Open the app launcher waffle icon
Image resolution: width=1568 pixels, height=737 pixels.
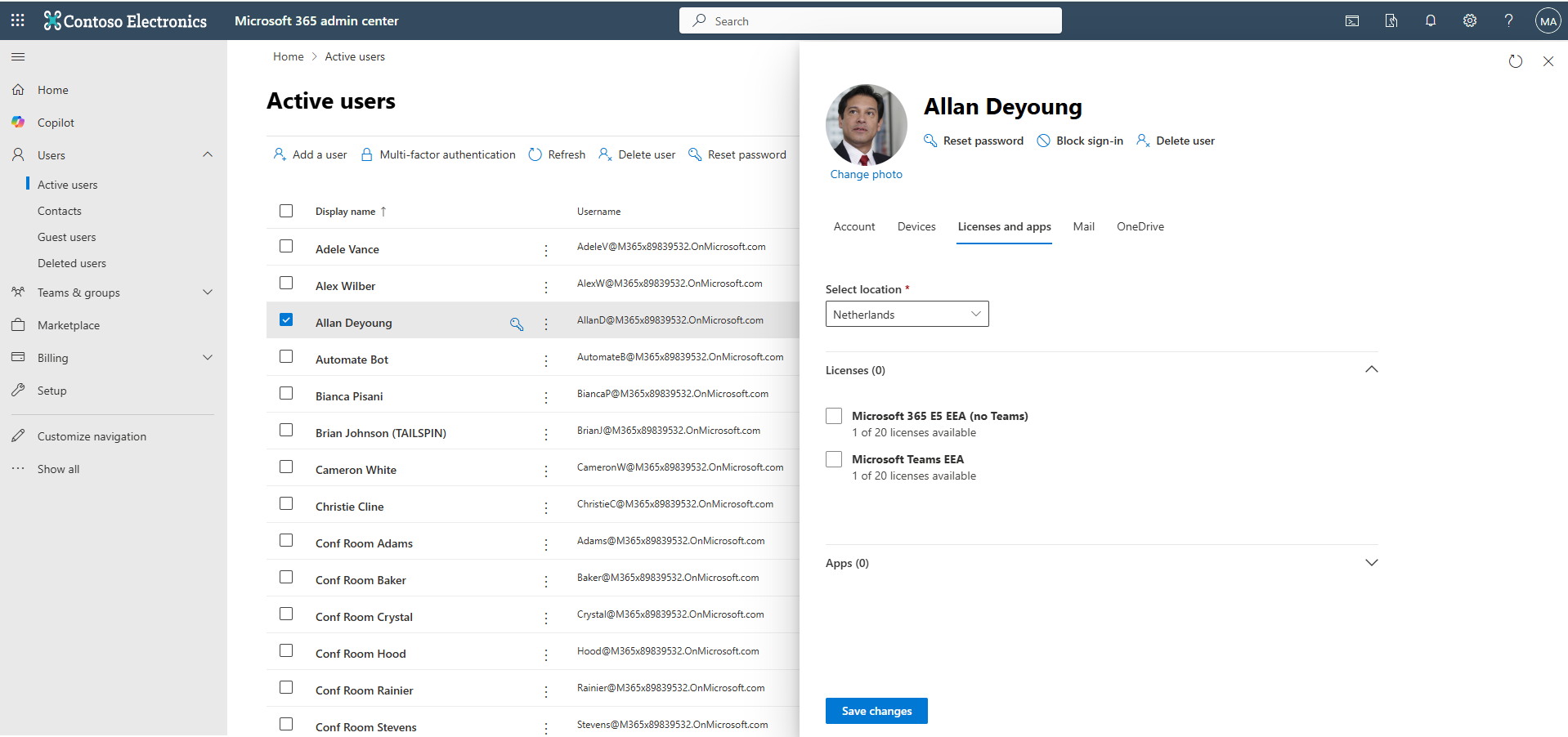pos(18,20)
